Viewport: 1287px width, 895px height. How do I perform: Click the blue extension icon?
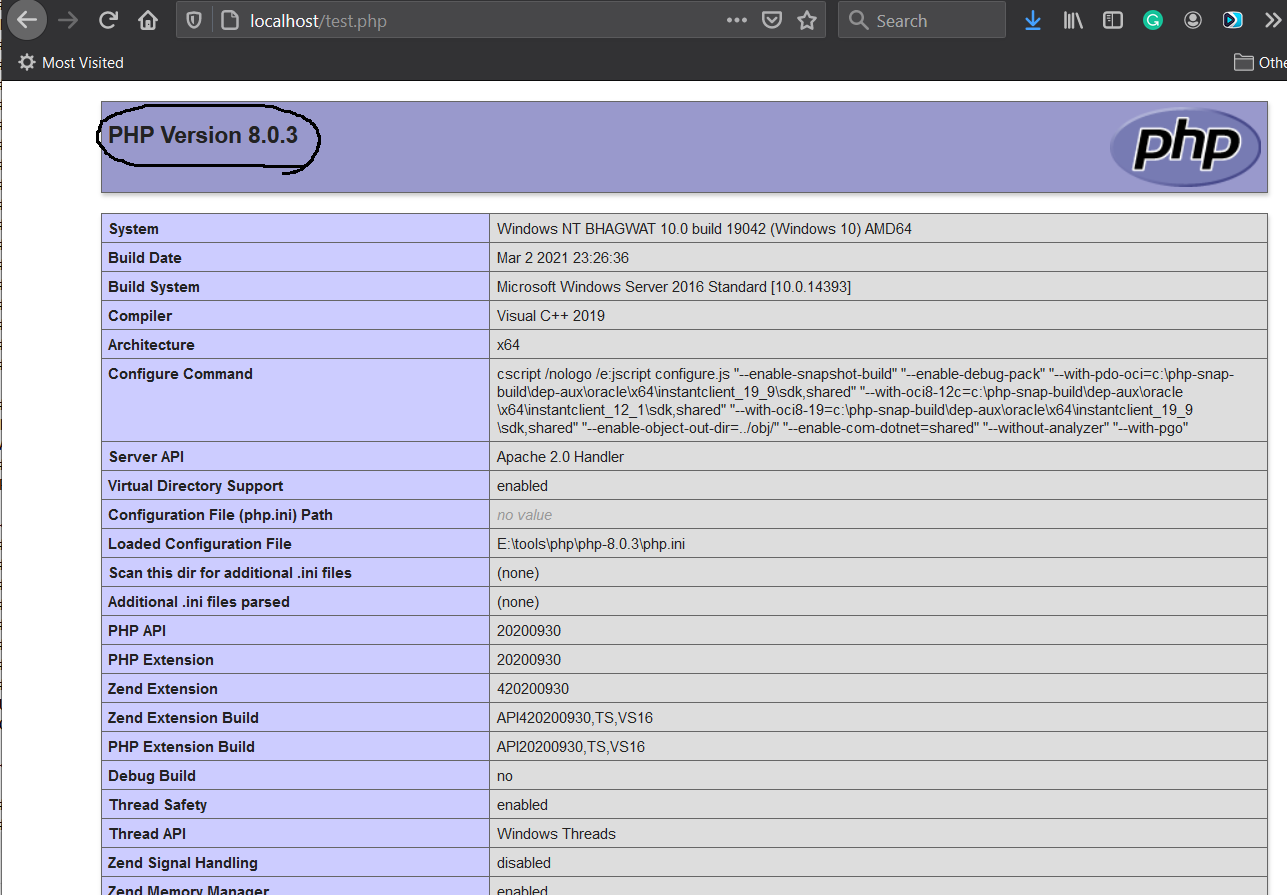pyautogui.click(x=1234, y=20)
